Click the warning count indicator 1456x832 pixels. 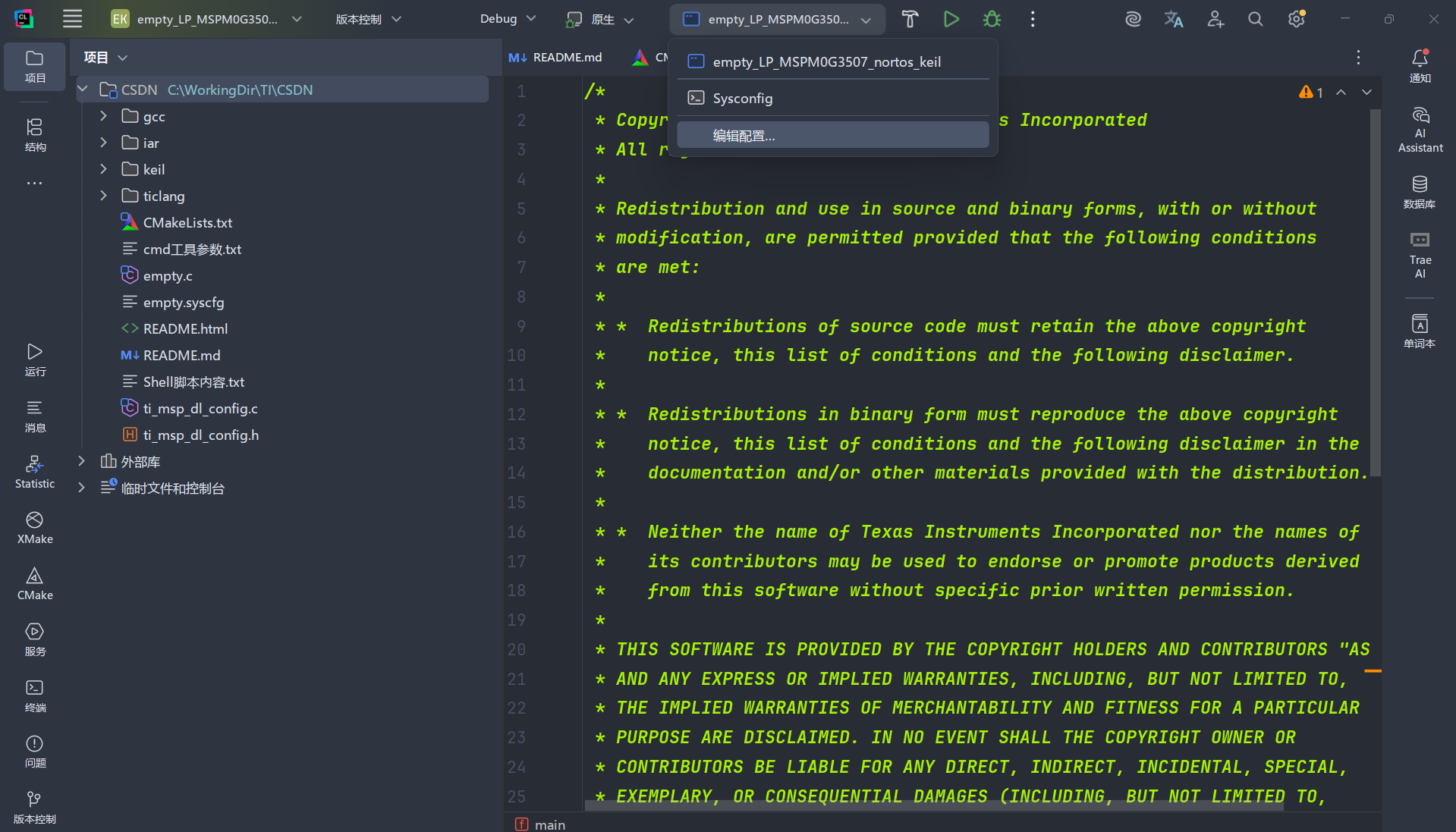pyautogui.click(x=1311, y=92)
